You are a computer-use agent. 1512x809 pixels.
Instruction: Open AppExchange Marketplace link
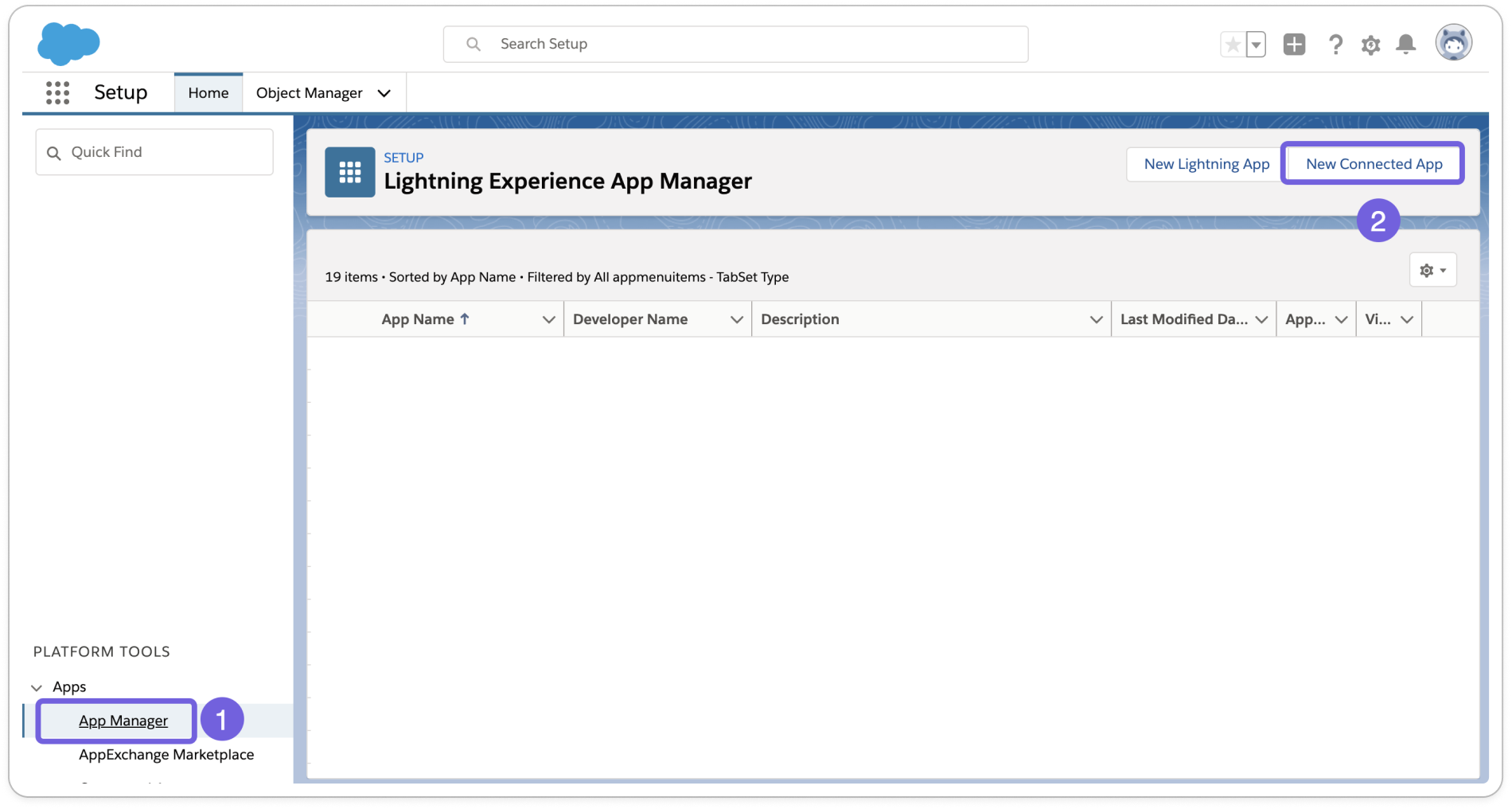166,754
